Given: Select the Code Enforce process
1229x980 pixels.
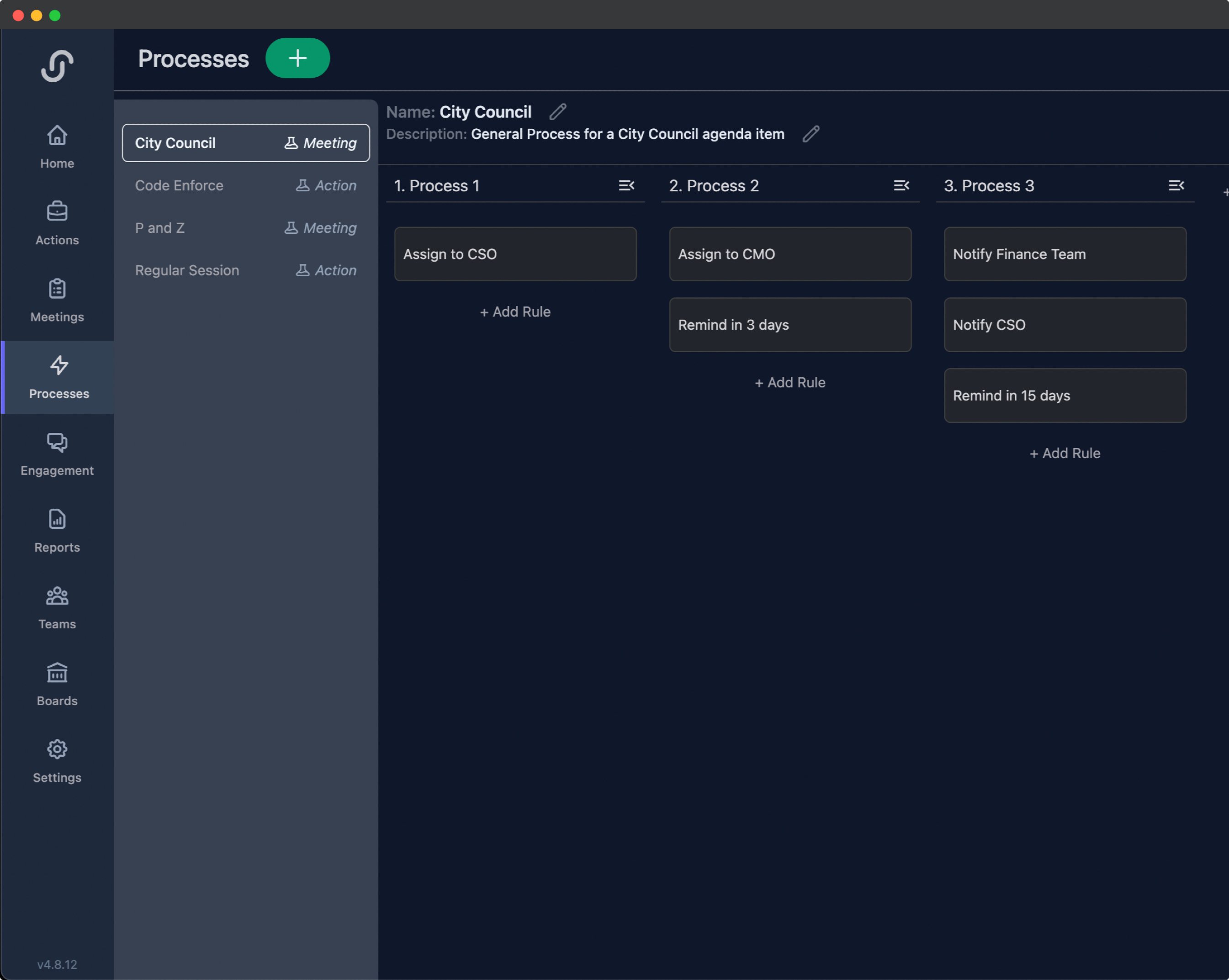Looking at the screenshot, I should (246, 185).
